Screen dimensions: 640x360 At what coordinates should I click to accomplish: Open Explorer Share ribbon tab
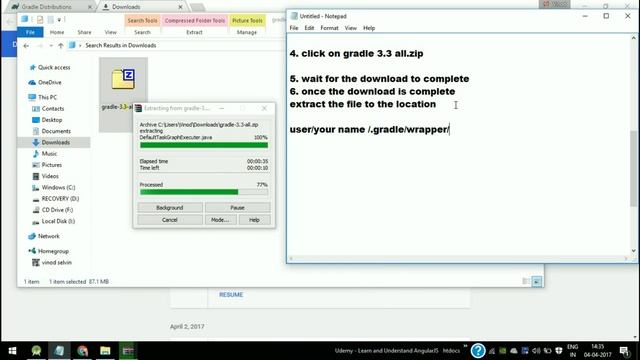coord(84,32)
